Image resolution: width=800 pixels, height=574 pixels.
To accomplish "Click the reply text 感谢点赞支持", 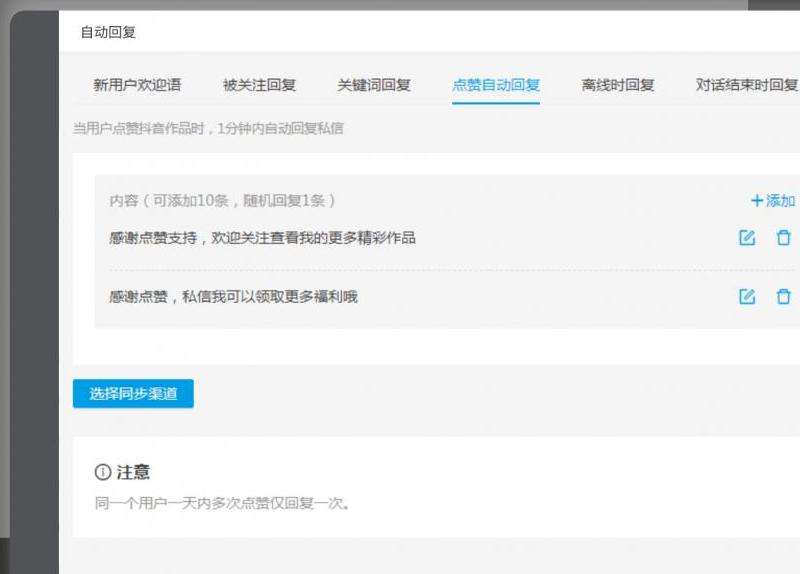I will pos(262,238).
